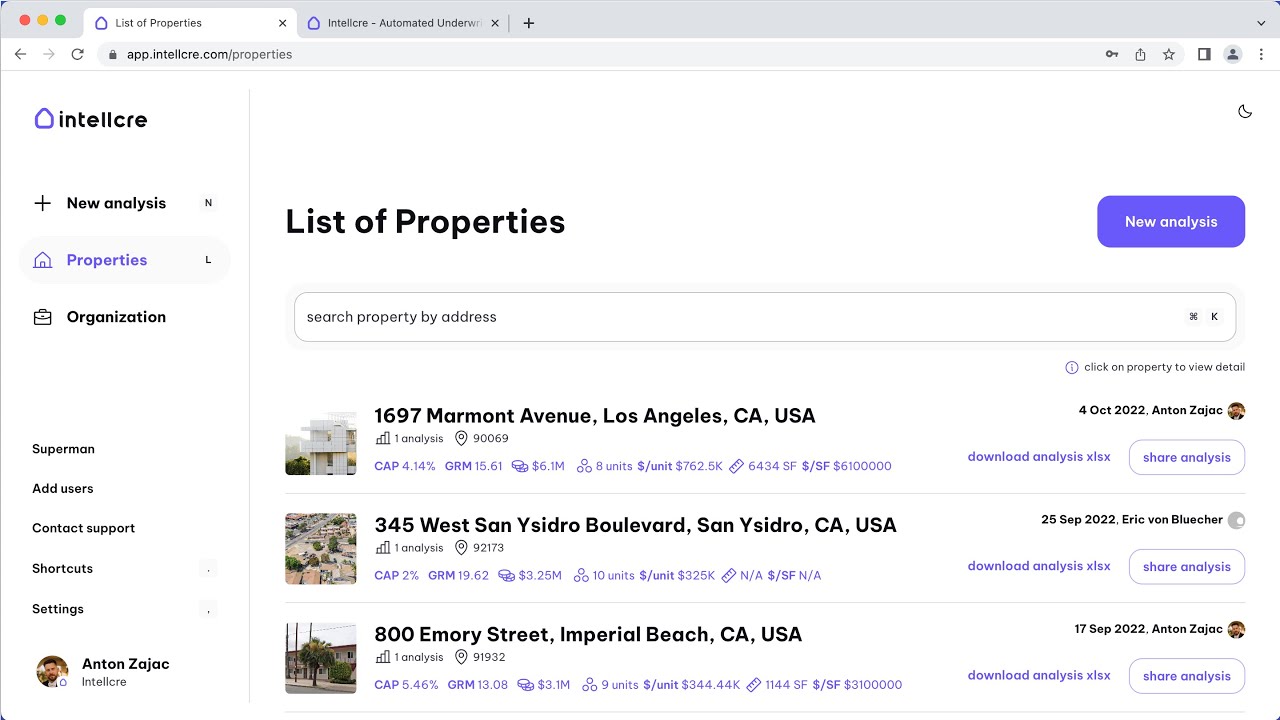Share analysis for 800 Emory Street
Image resolution: width=1280 pixels, height=720 pixels.
tap(1187, 676)
